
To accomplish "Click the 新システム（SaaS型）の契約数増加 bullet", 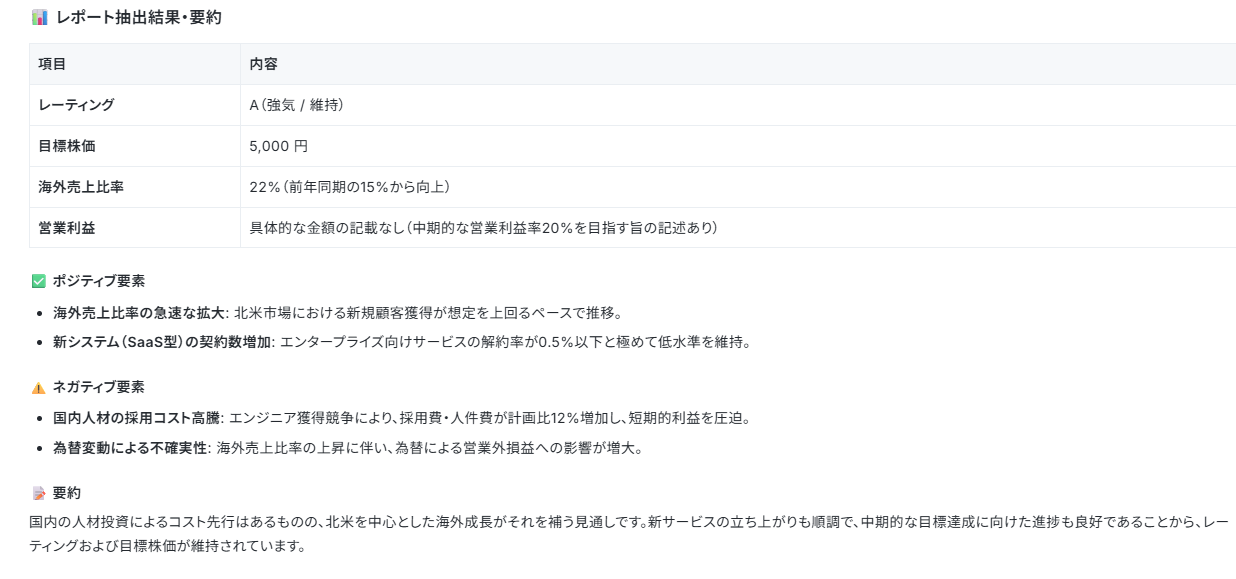I will click(401, 342).
